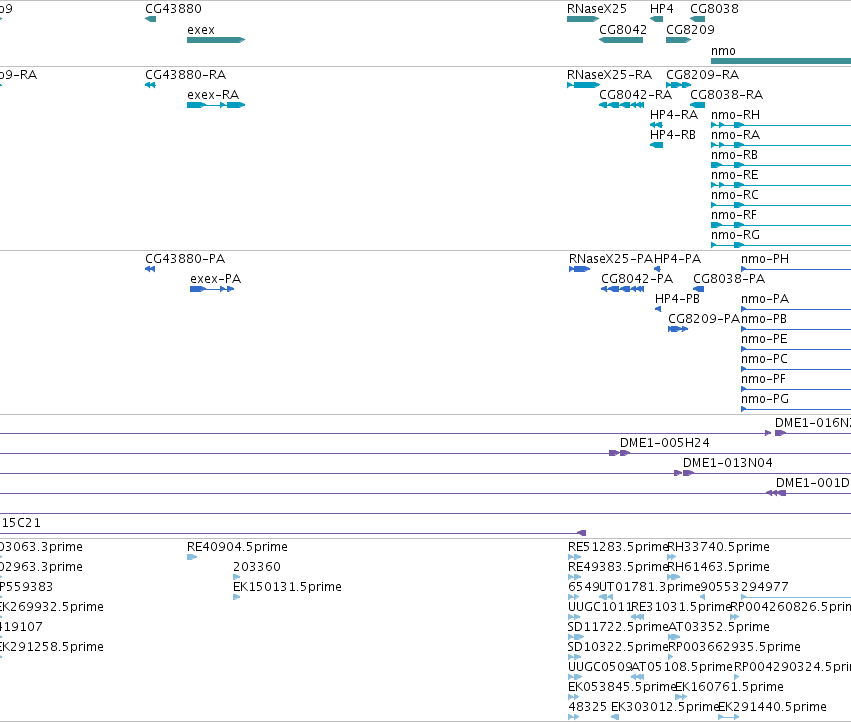Image resolution: width=851 pixels, height=722 pixels.
Task: Select the exex gene arrow glyph
Action: pyautogui.click(x=216, y=40)
